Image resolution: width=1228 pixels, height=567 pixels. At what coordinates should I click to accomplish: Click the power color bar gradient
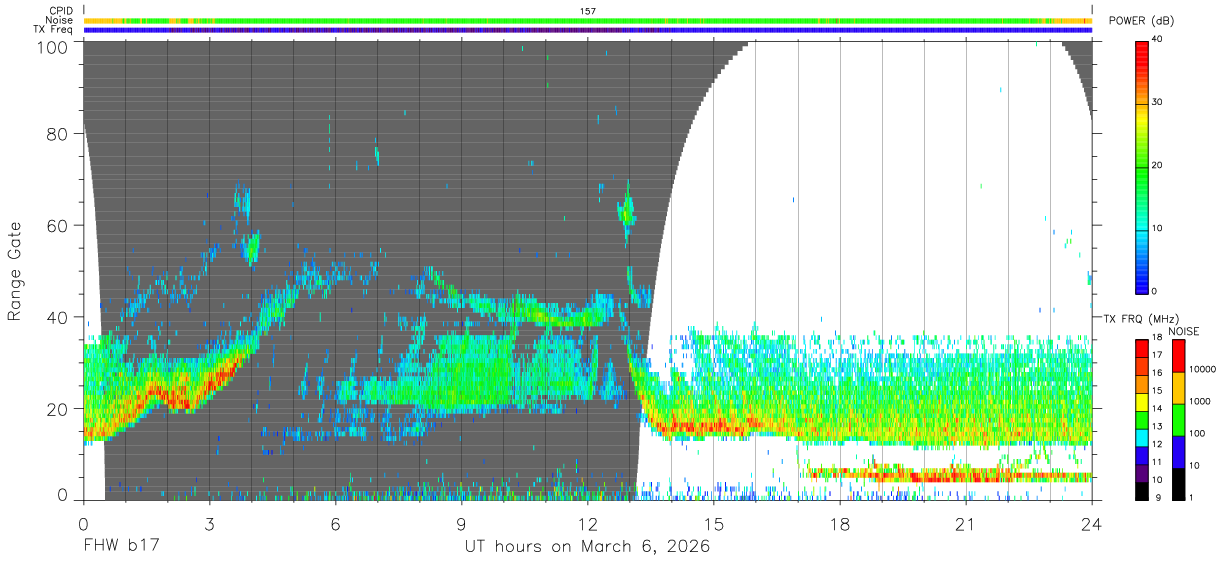(x=1142, y=166)
